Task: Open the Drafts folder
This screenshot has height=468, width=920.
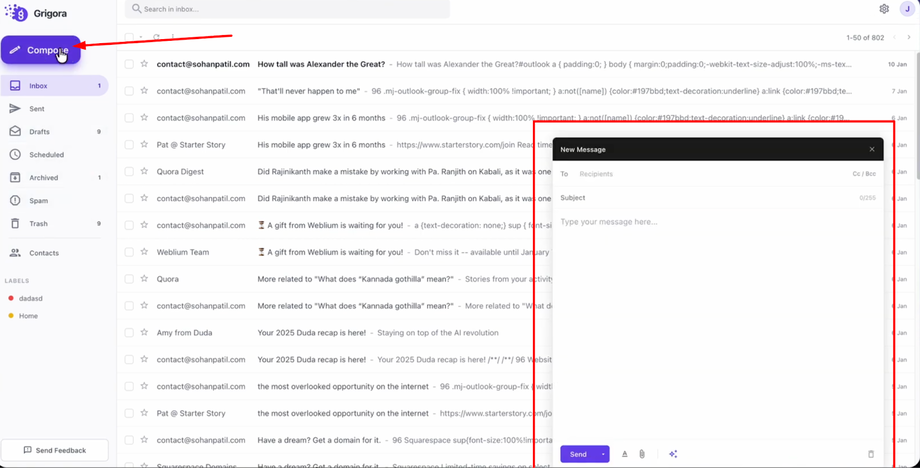Action: 54,131
